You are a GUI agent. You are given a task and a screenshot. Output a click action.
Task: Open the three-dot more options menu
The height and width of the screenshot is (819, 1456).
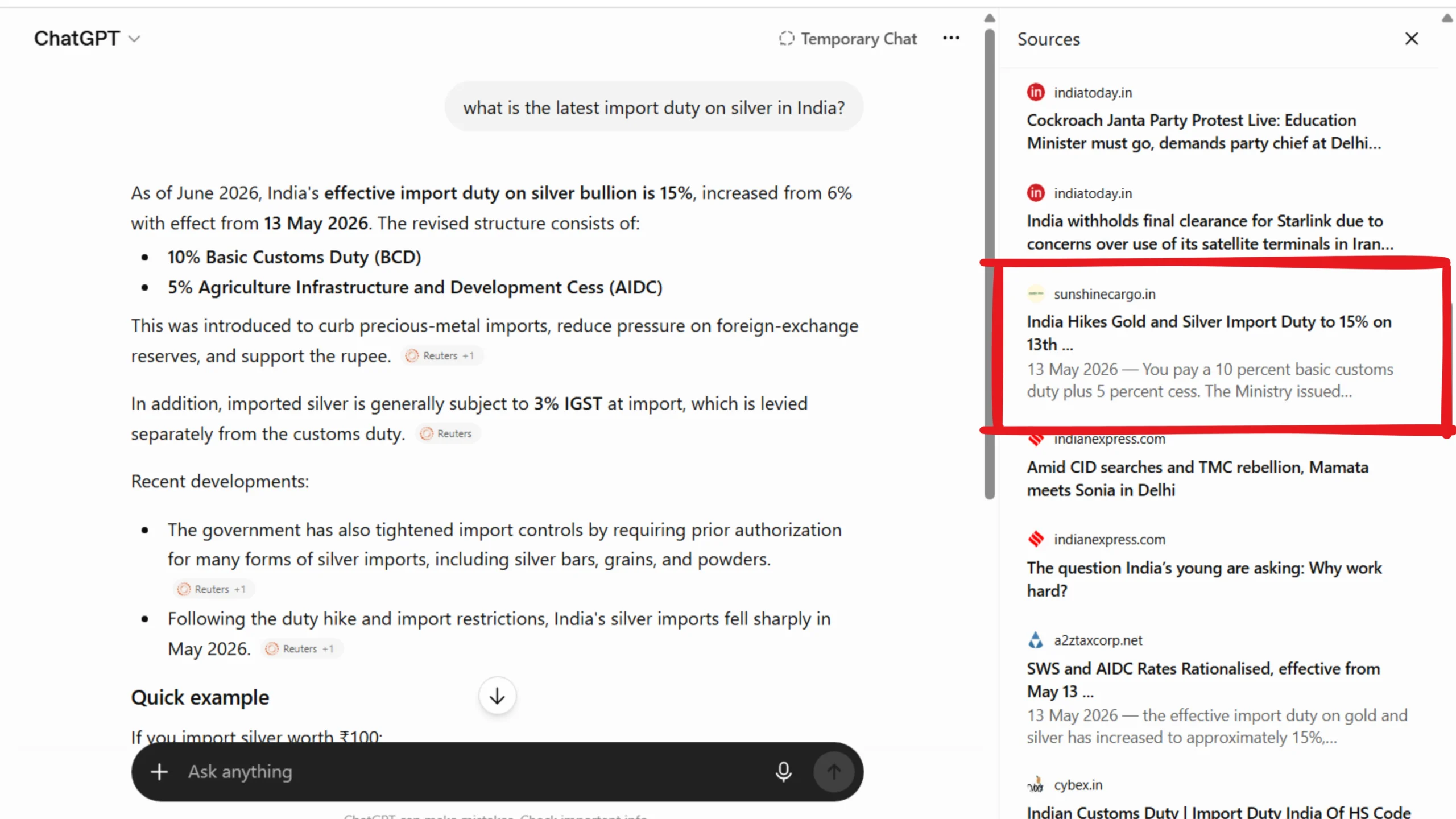pos(951,38)
